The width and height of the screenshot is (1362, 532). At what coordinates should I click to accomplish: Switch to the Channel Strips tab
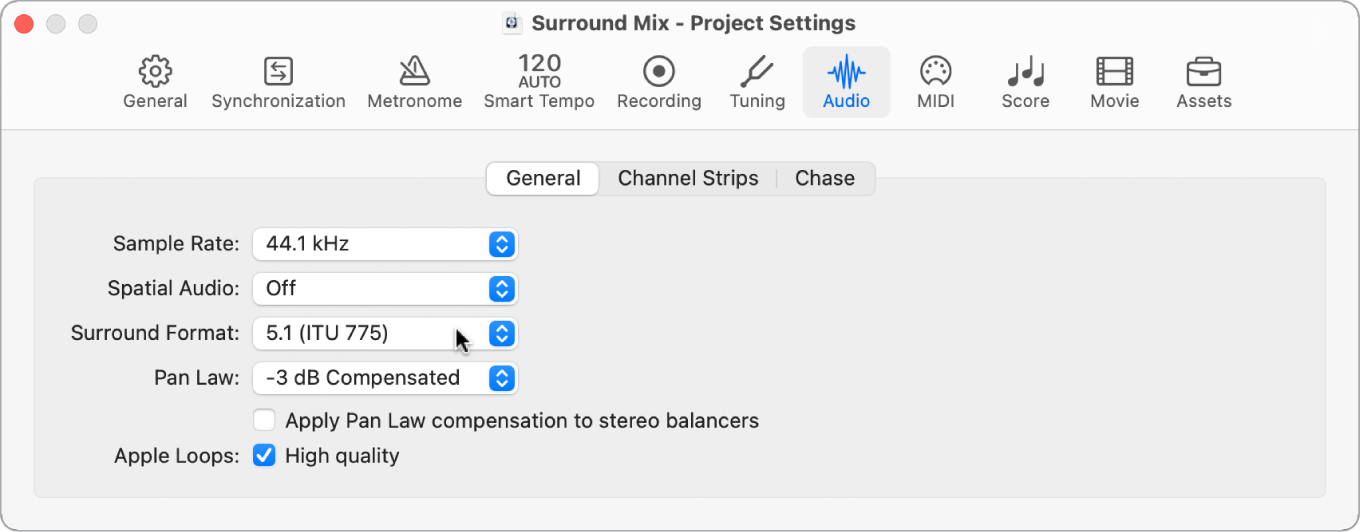tap(688, 179)
